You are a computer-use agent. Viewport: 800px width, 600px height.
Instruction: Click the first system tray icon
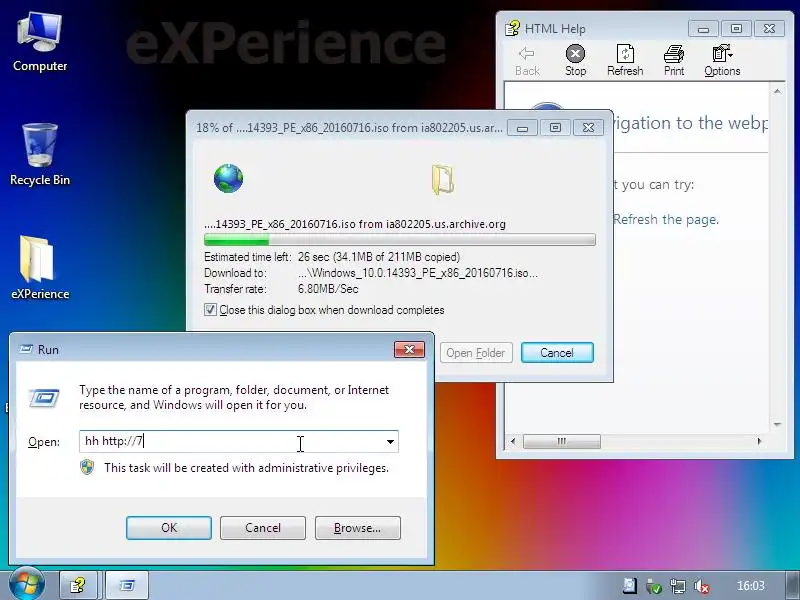point(630,586)
